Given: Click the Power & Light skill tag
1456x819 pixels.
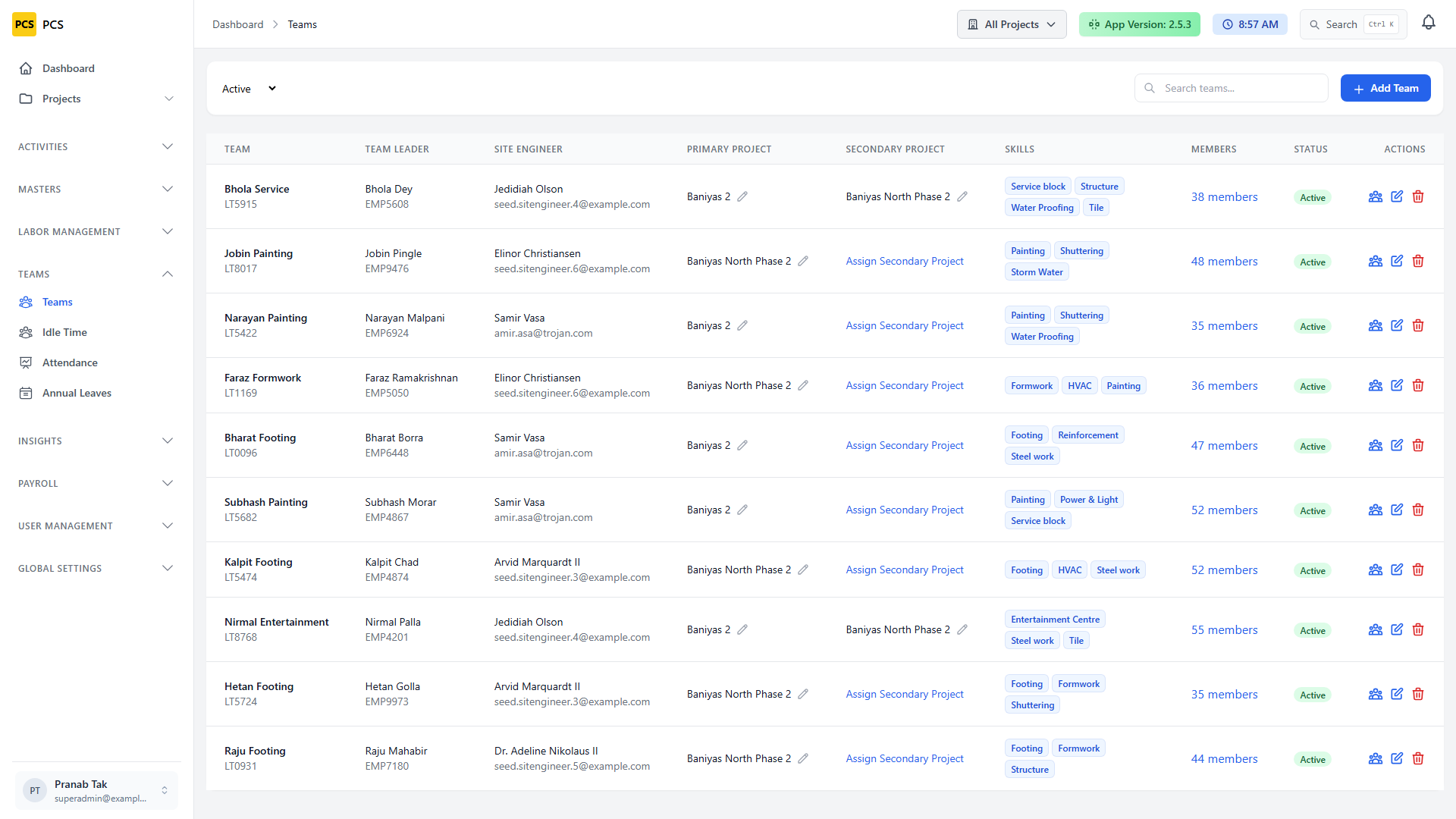Looking at the screenshot, I should tap(1089, 500).
